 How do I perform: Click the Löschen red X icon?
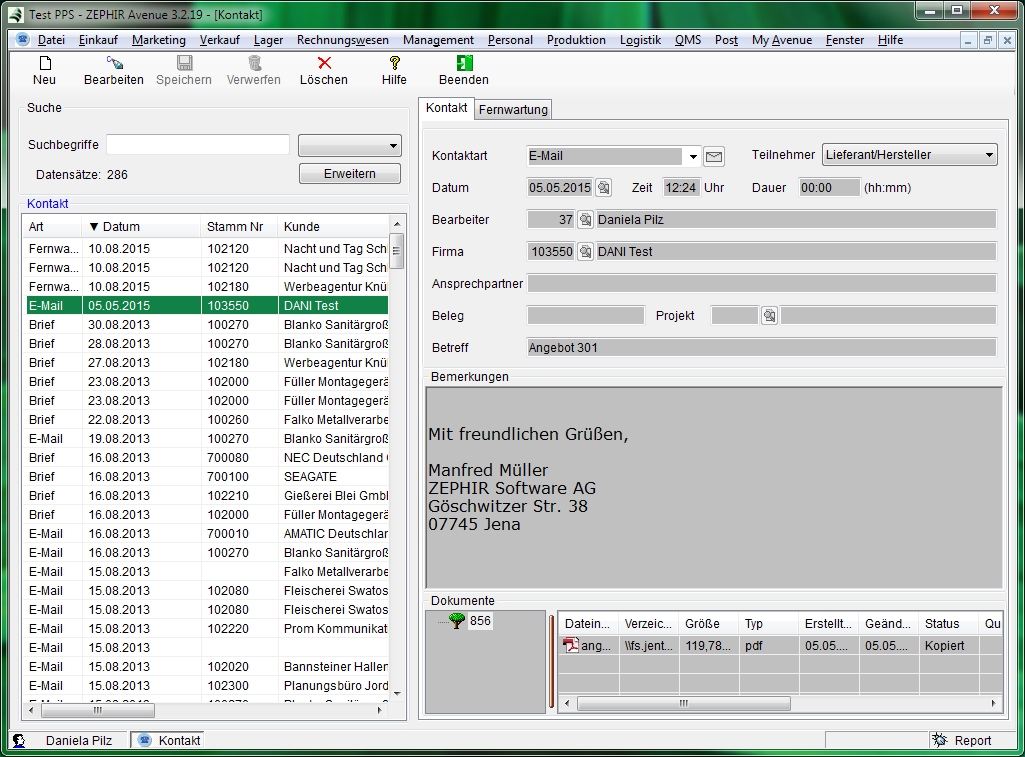324,64
